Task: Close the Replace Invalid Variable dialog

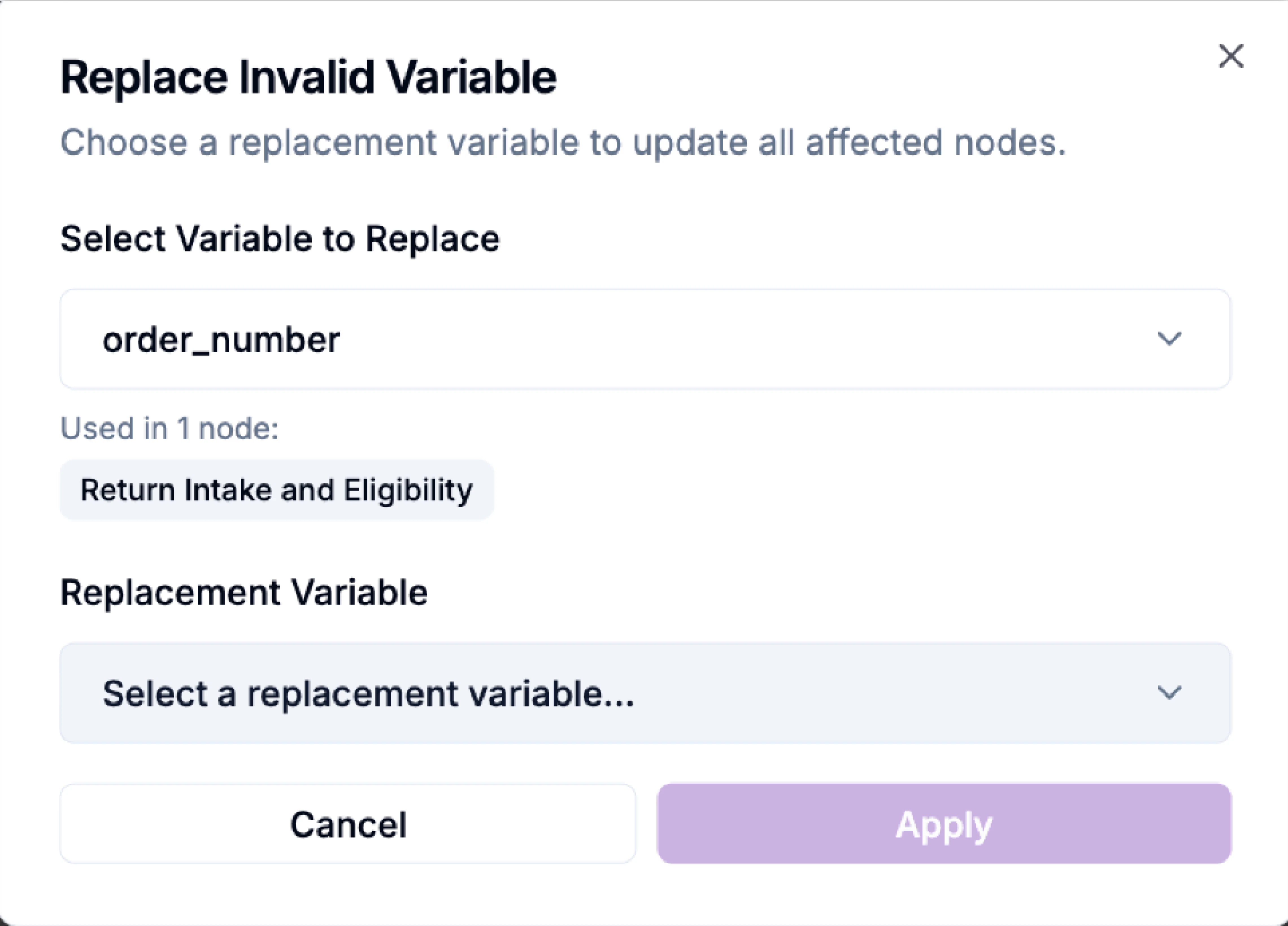Action: coord(1231,56)
